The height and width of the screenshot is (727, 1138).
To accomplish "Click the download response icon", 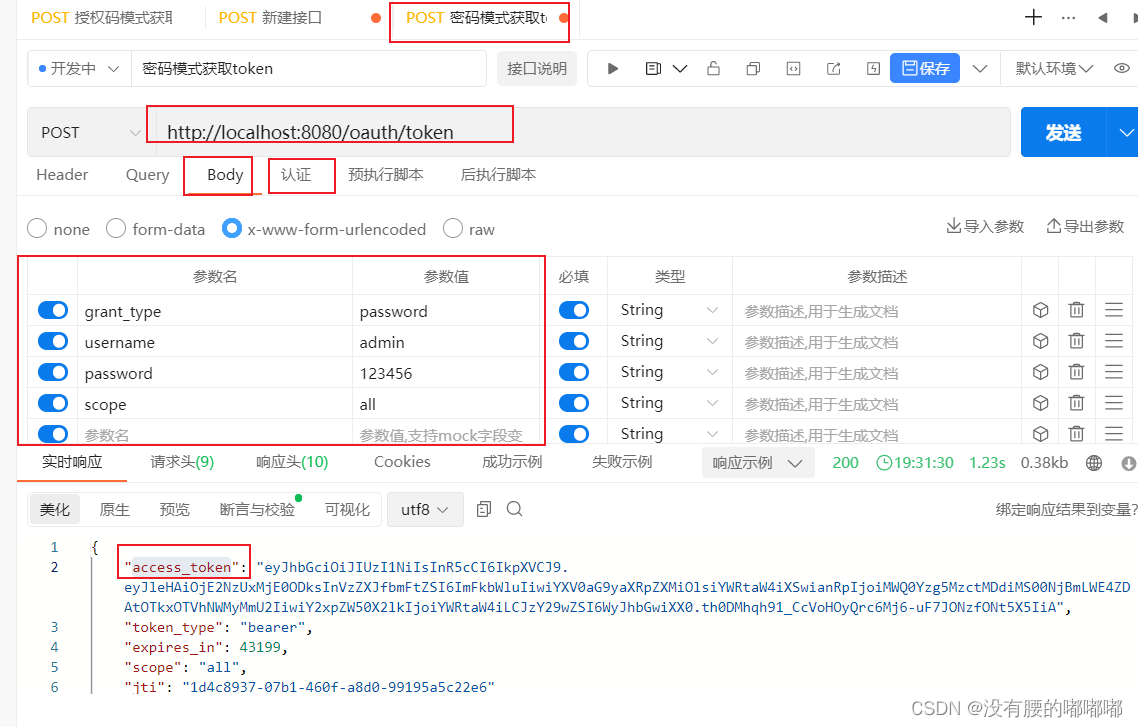I will [x=1129, y=463].
